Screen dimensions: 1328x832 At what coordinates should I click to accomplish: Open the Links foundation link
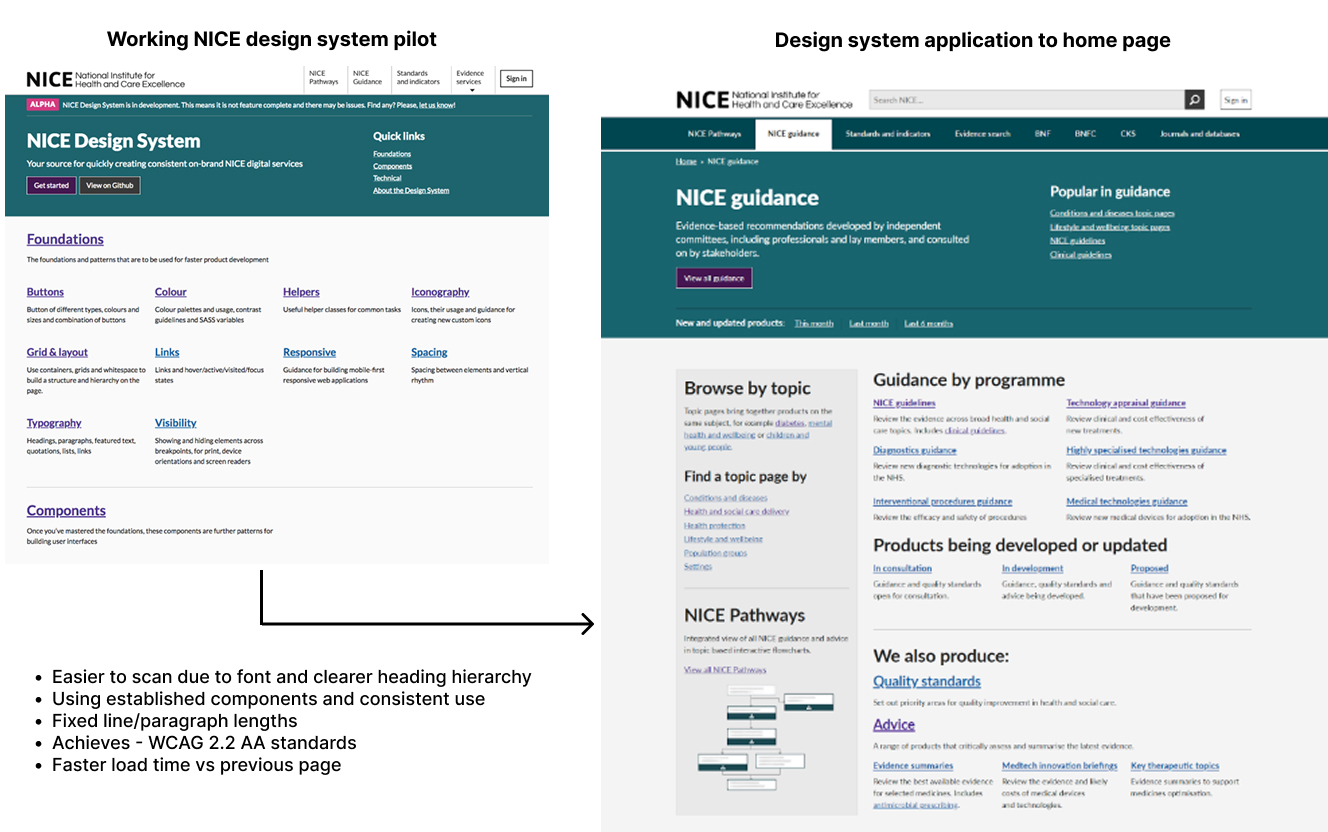[167, 352]
